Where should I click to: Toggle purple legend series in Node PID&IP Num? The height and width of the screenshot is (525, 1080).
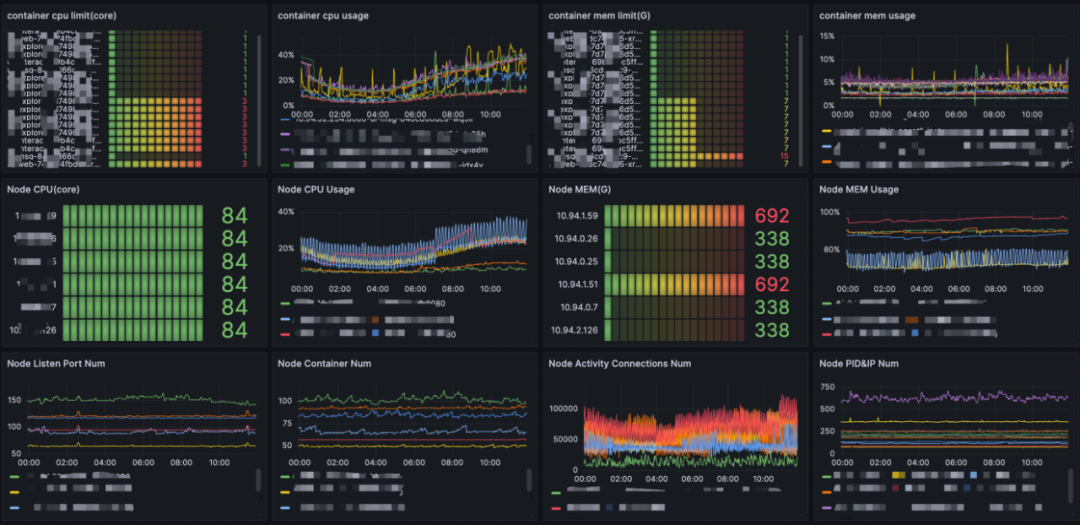827,508
